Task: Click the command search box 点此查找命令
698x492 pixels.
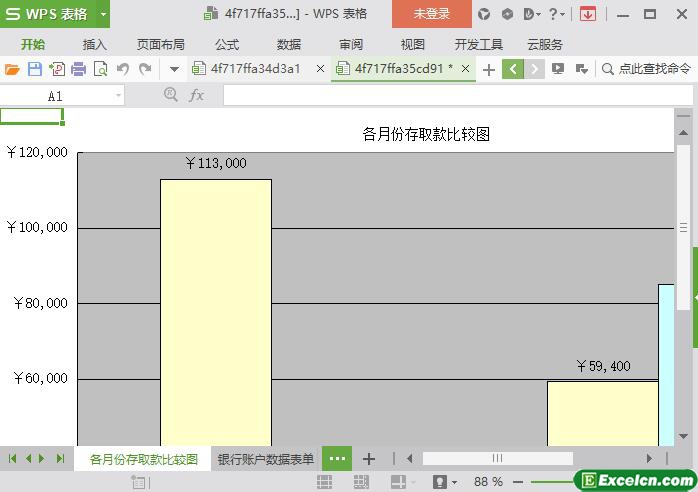Action: (x=646, y=69)
